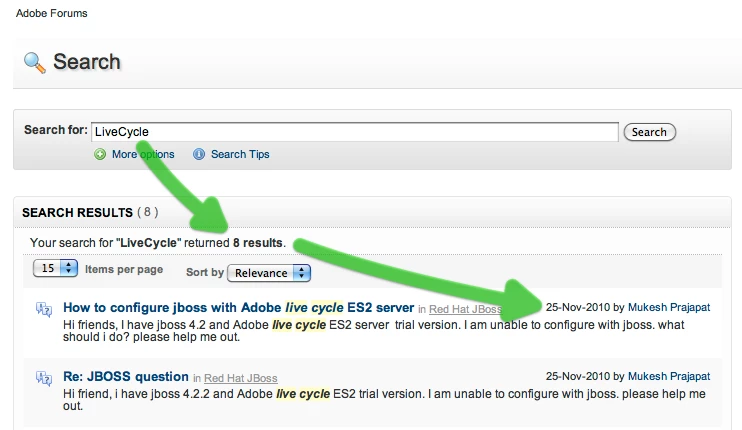Open Mukesh Prajapat profile on first result

coord(669,307)
